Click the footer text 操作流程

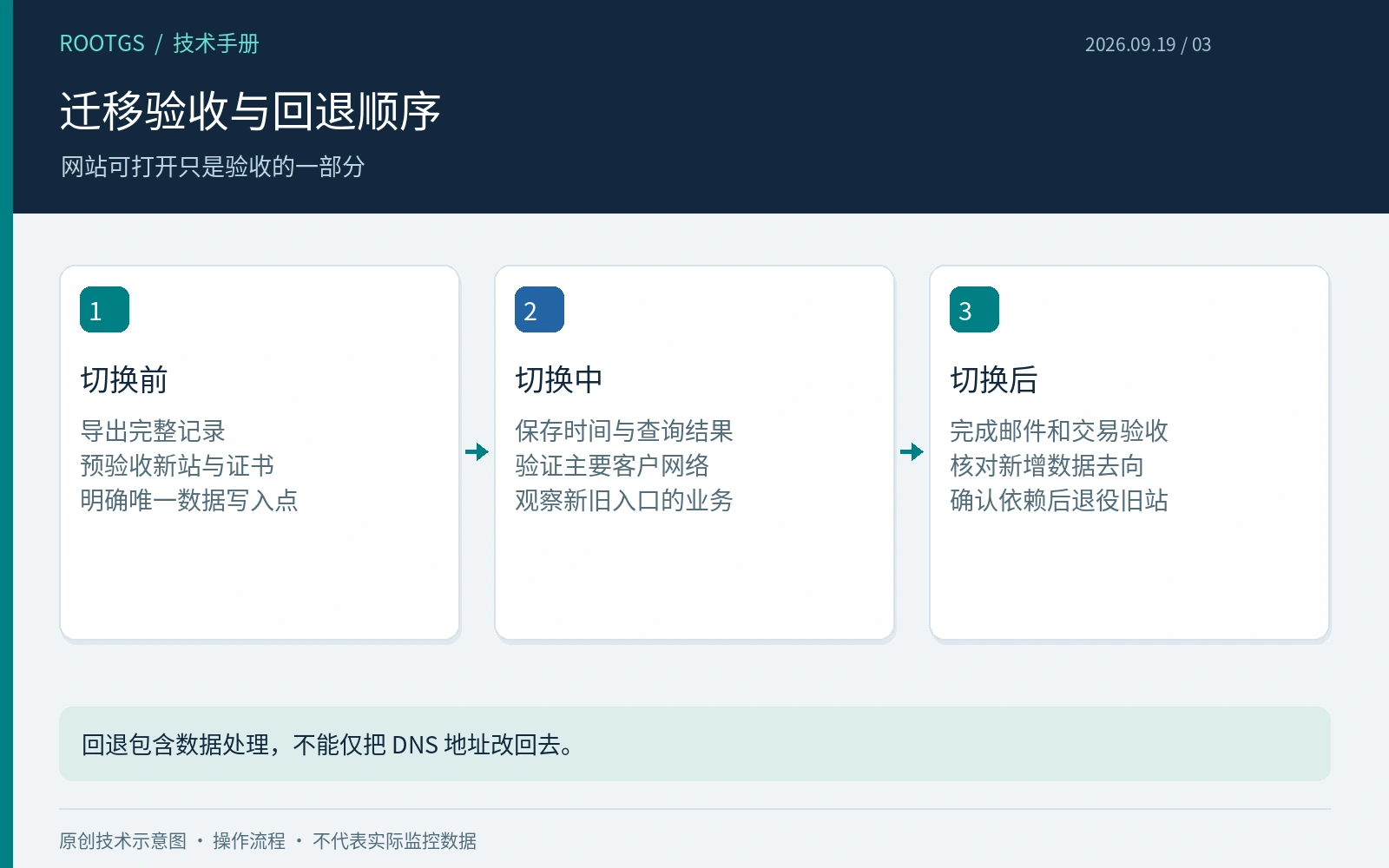coord(249,841)
